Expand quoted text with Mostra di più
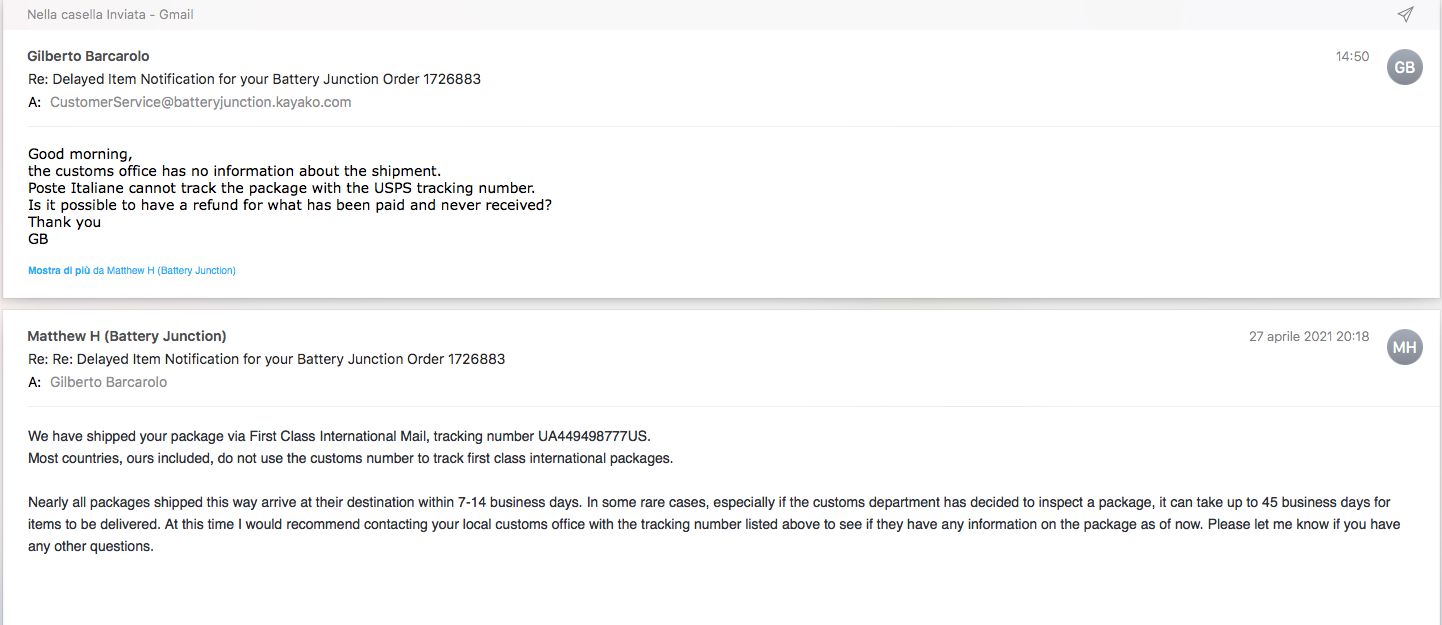Viewport: 1442px width, 625px height. pos(59,270)
